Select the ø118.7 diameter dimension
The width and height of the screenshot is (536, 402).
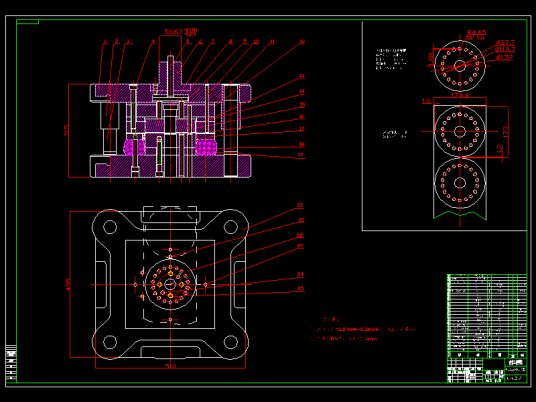505,50
